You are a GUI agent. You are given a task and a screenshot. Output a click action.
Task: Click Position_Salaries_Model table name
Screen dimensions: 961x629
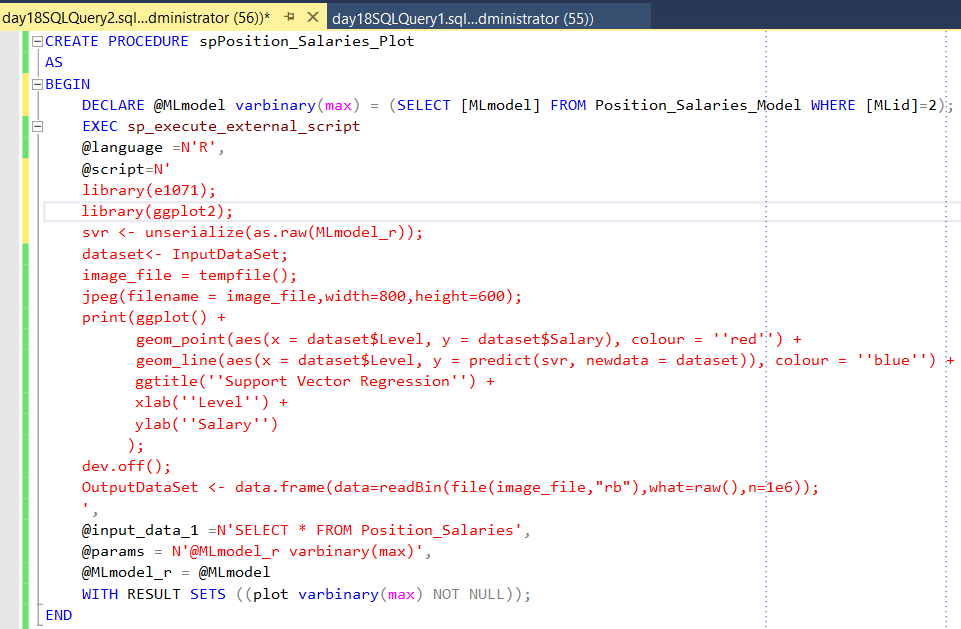coord(698,105)
